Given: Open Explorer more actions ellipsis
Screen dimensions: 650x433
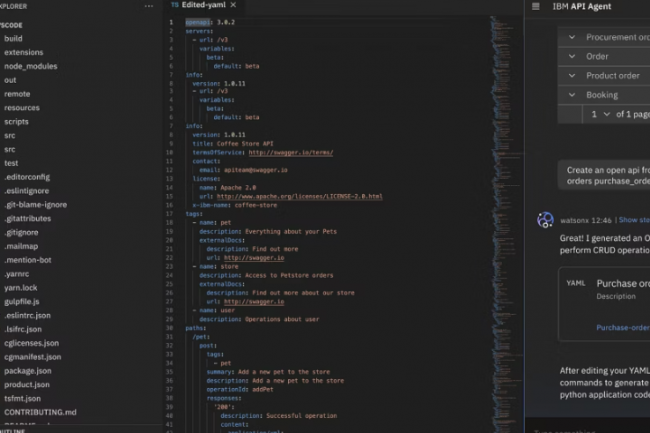Looking at the screenshot, I should [149, 6].
